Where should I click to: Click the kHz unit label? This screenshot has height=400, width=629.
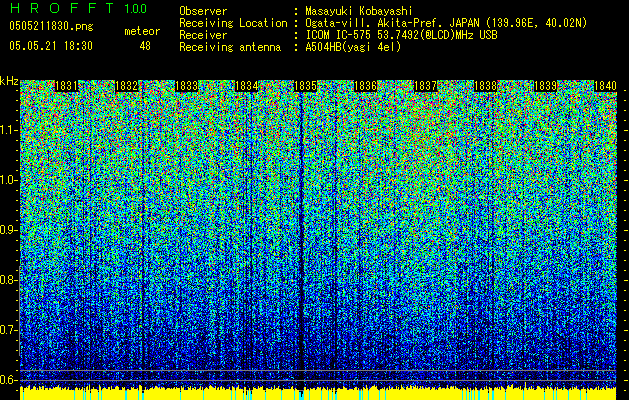(x=9, y=81)
